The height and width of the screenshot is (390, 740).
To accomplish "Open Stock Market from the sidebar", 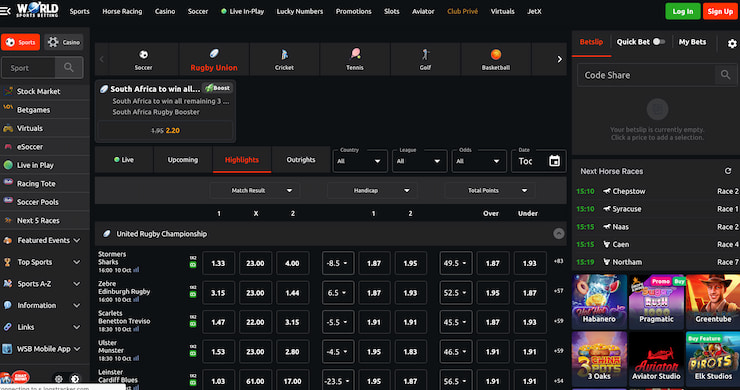I will pos(45,91).
